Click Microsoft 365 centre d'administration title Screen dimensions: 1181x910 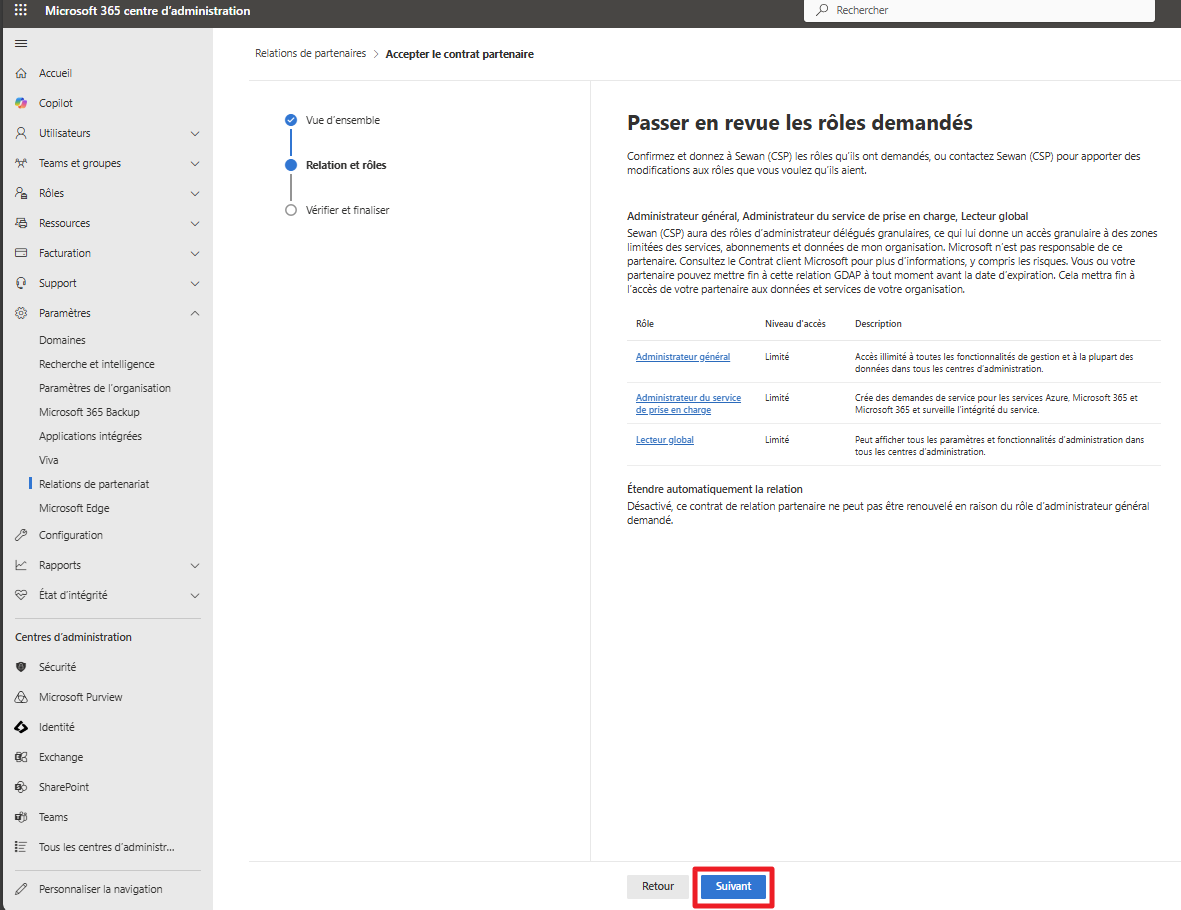point(148,11)
